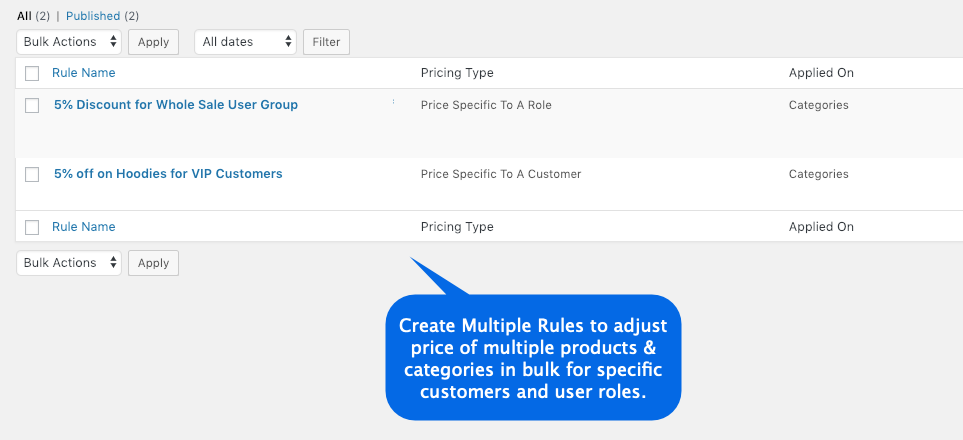Viewport: 963px width, 440px height.
Task: Open the bottom Bulk Actions dropdown
Action: click(x=69, y=263)
